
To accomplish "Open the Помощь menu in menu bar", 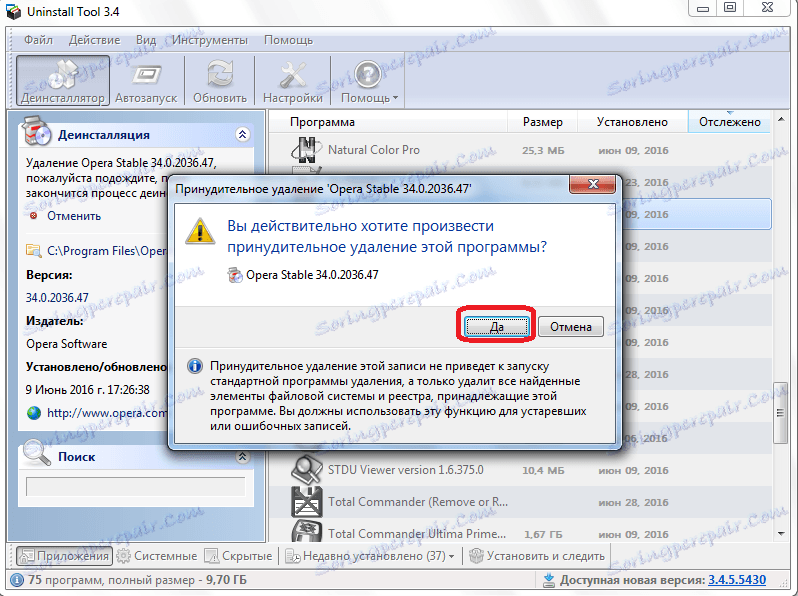I will [288, 40].
